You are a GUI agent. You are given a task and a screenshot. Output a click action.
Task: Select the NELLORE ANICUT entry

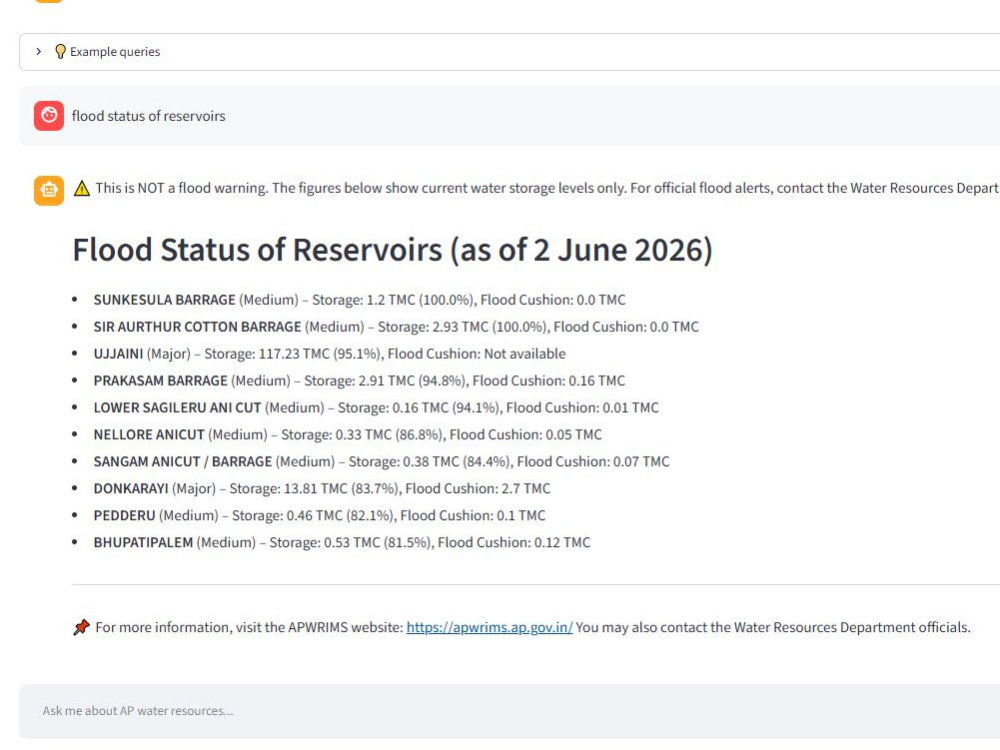348,435
